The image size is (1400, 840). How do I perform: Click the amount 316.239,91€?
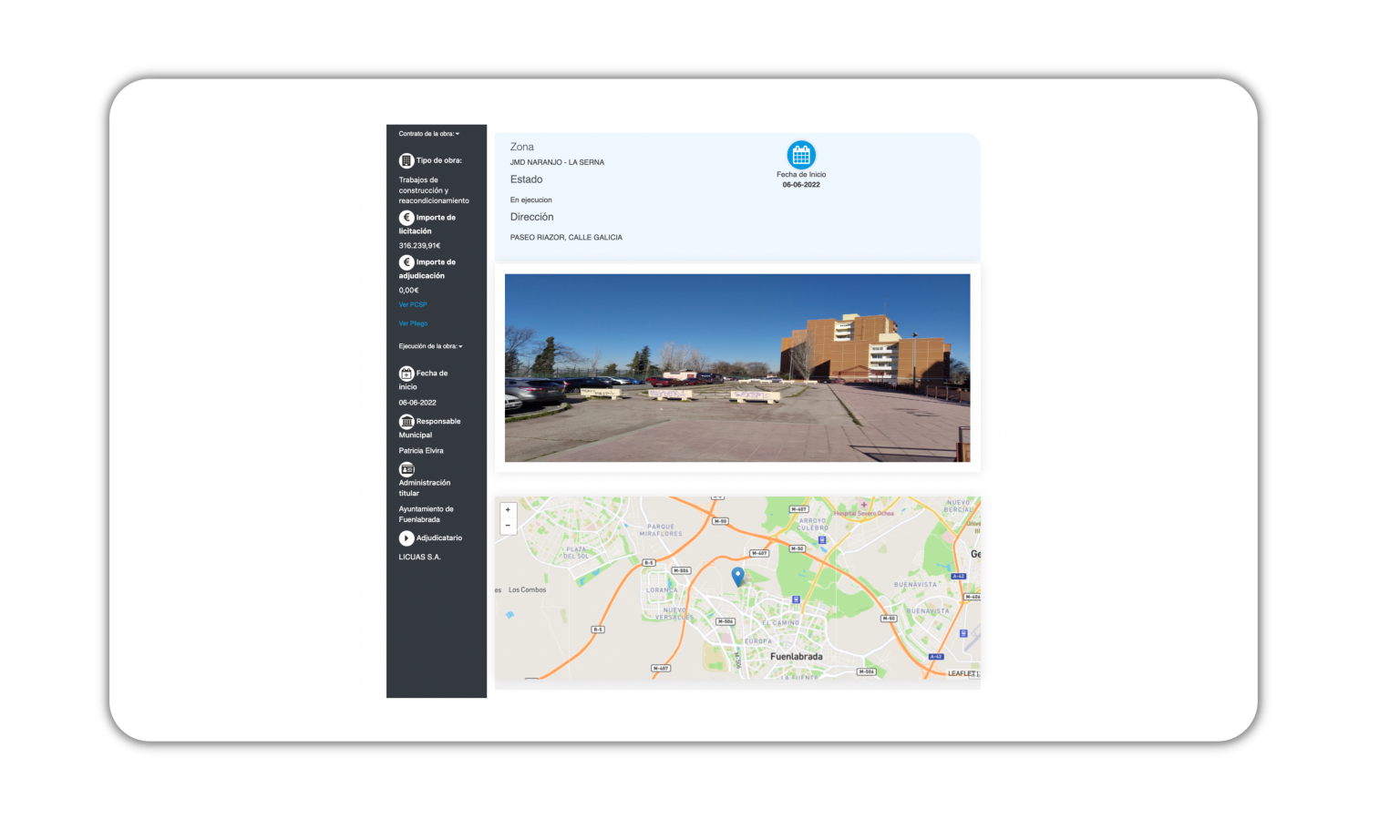(419, 246)
